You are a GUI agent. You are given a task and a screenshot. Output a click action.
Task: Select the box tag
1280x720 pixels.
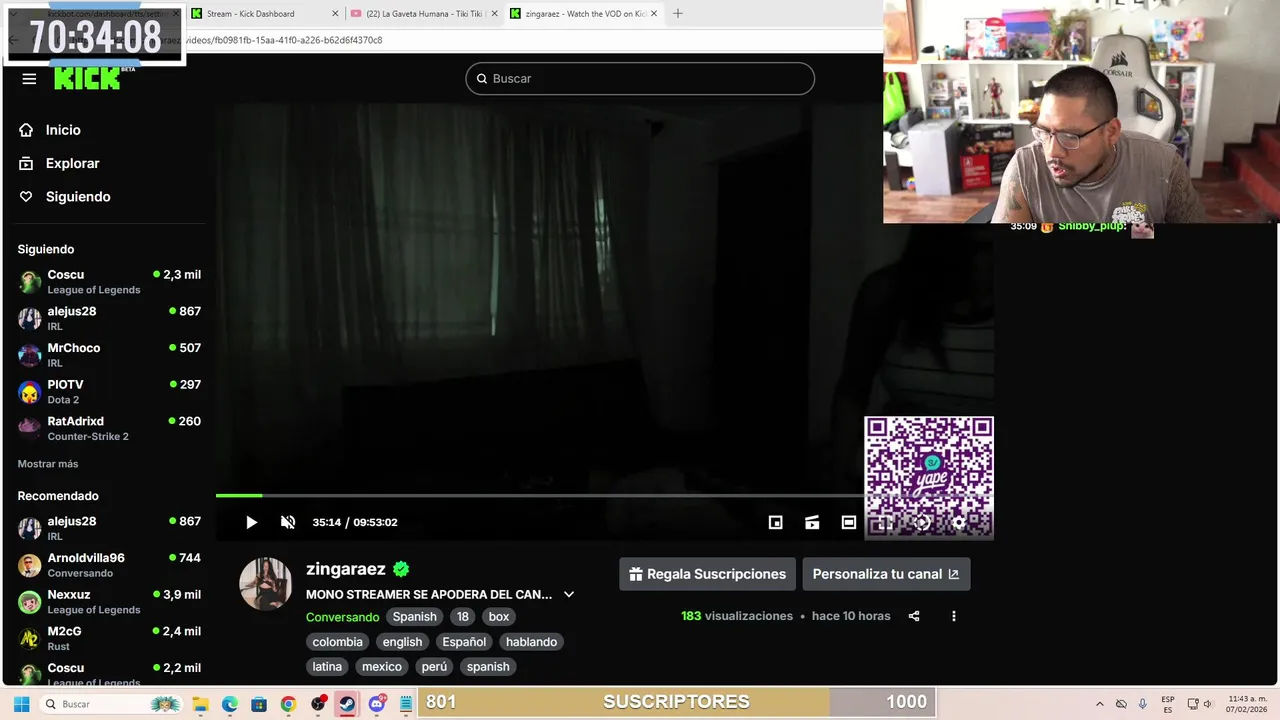point(499,617)
